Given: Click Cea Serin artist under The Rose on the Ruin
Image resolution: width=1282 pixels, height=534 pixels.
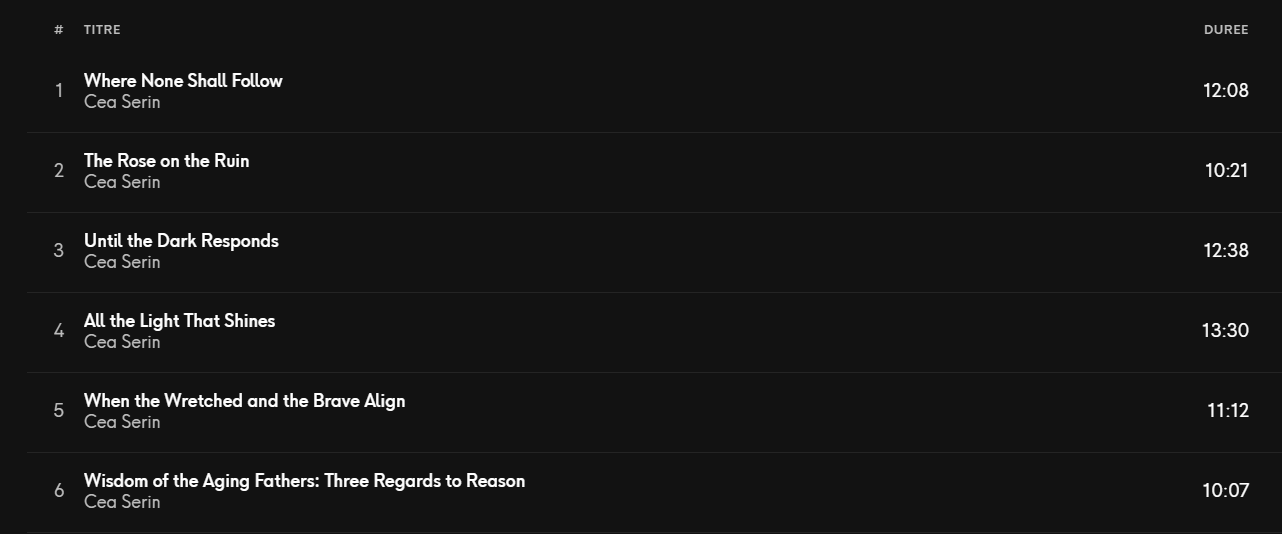Looking at the screenshot, I should coord(122,182).
